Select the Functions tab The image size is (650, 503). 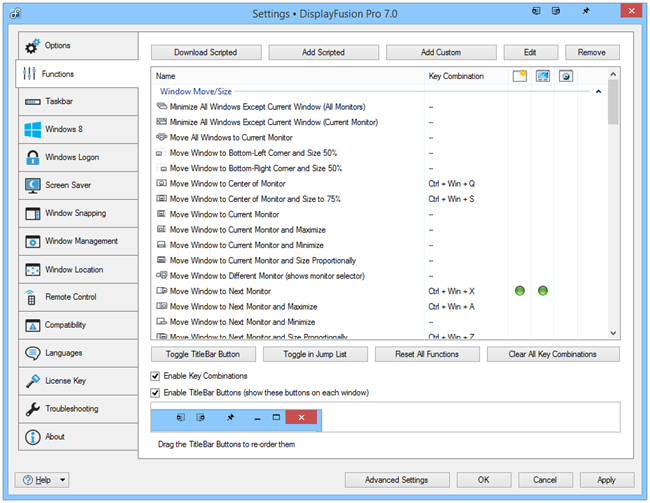point(77,74)
